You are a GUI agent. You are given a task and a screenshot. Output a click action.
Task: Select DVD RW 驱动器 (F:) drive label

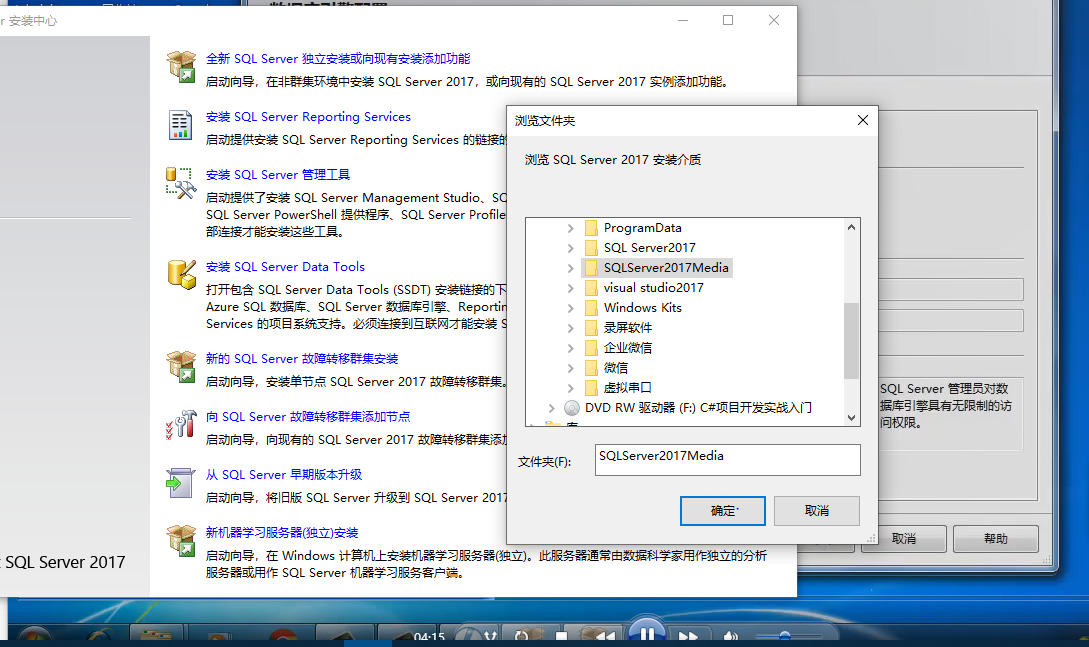coord(698,407)
